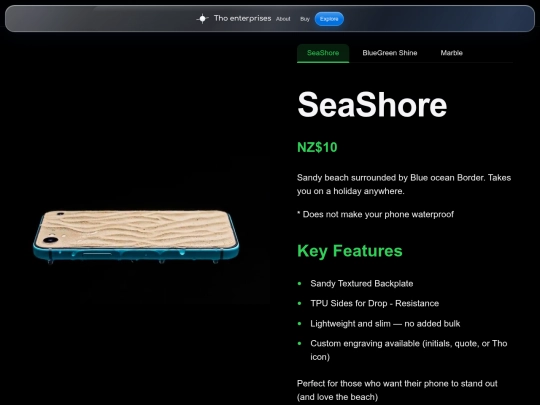This screenshot has height=405, width=540.
Task: Go to the About page
Action: point(283,19)
